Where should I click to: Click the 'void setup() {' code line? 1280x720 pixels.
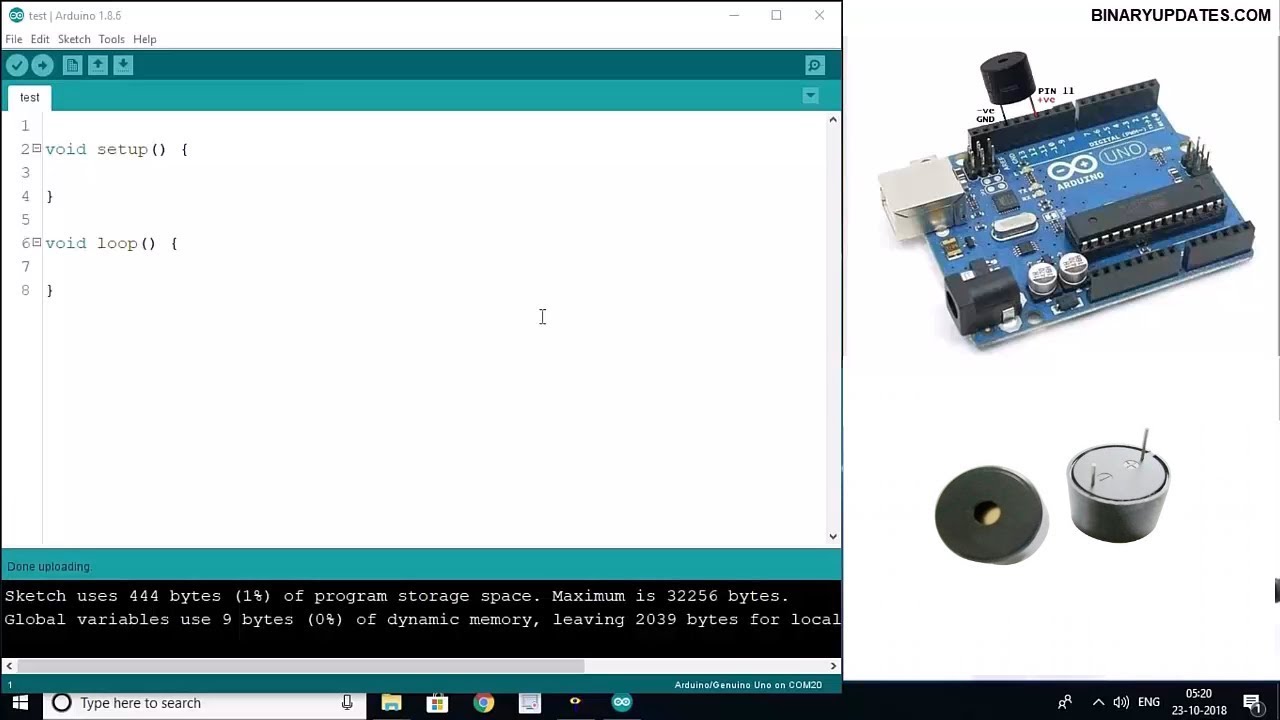coord(116,149)
